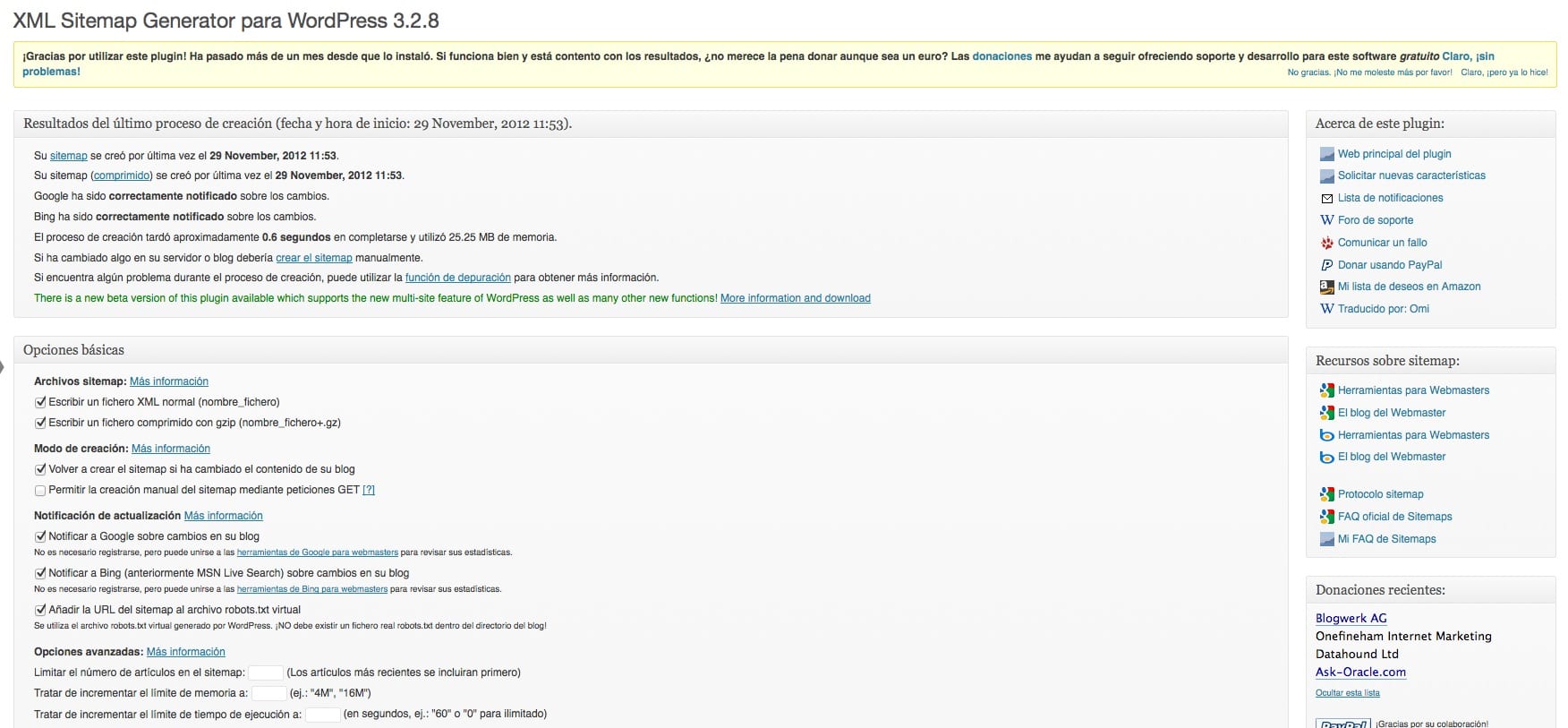The height and width of the screenshot is (728, 1568).
Task: Click the PayPal icon for Donar usando PayPal
Action: coord(1326,265)
